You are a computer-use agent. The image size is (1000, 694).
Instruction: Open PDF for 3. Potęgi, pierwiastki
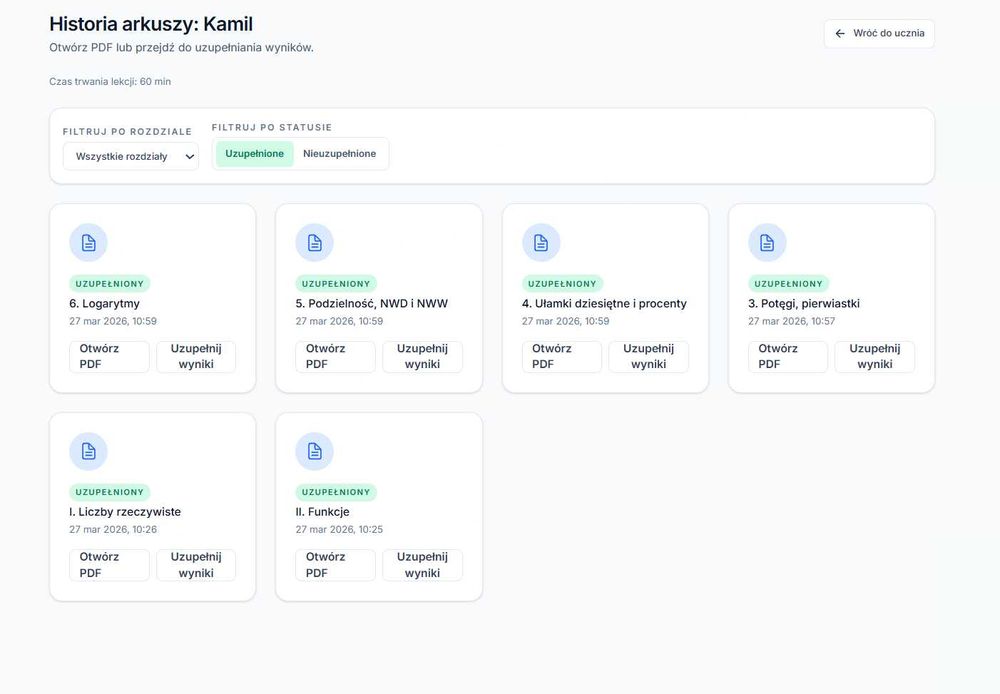[788, 357]
